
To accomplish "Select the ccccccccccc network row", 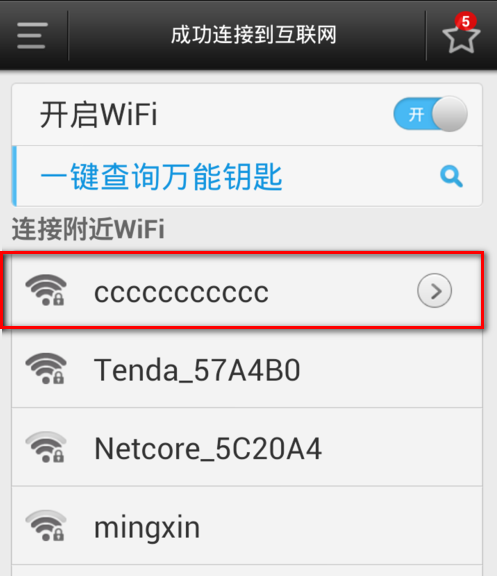I will (243, 290).
